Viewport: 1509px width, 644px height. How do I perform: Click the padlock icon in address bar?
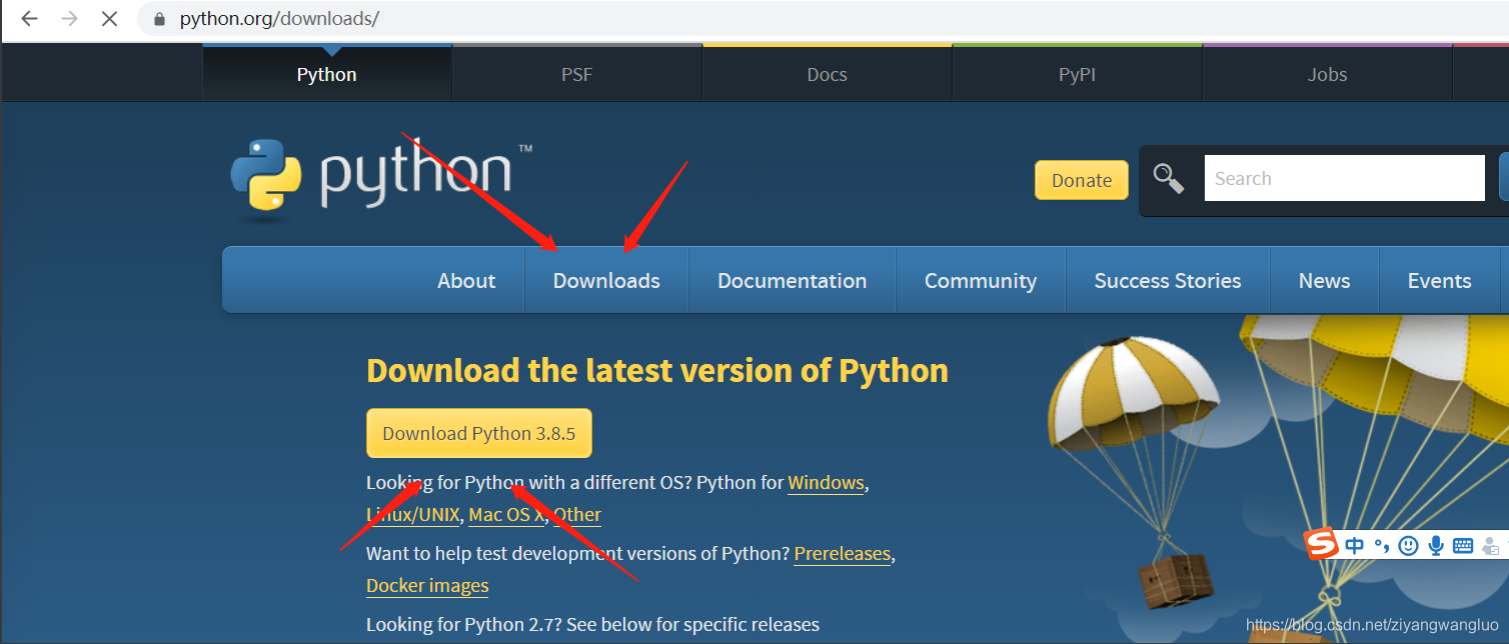coord(159,19)
